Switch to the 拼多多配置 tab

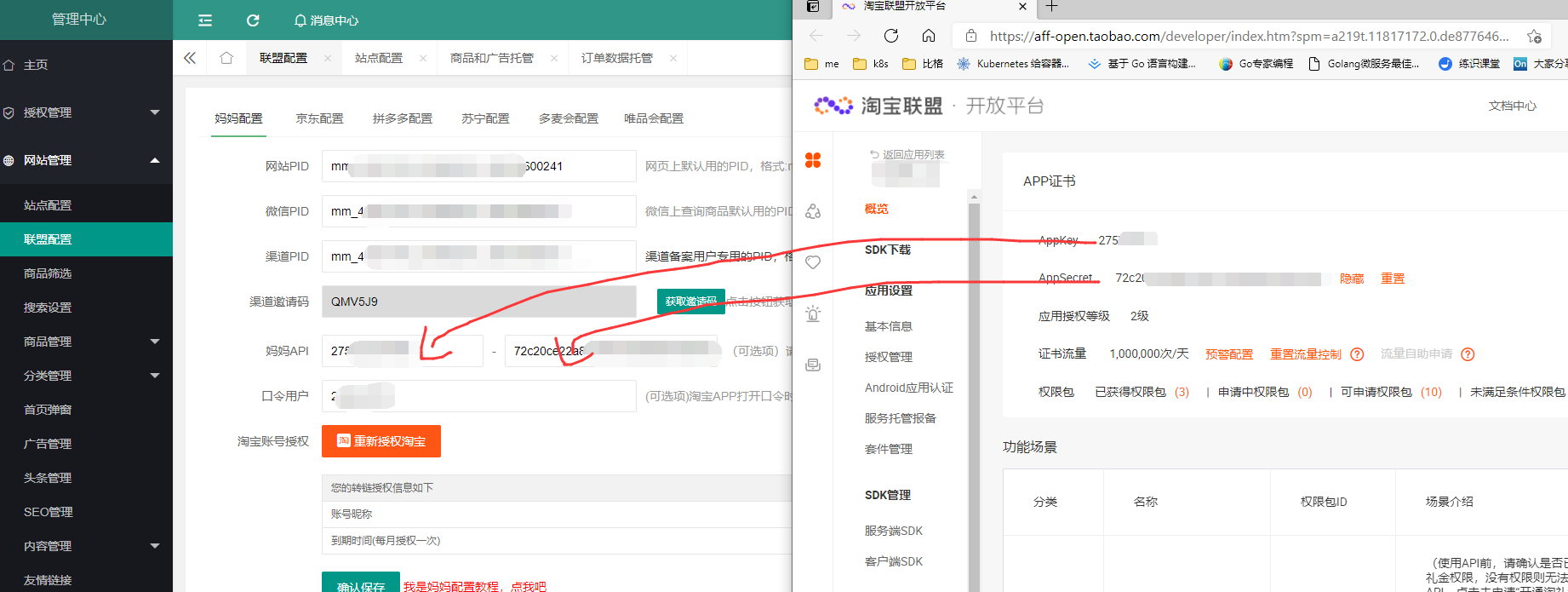click(x=403, y=118)
